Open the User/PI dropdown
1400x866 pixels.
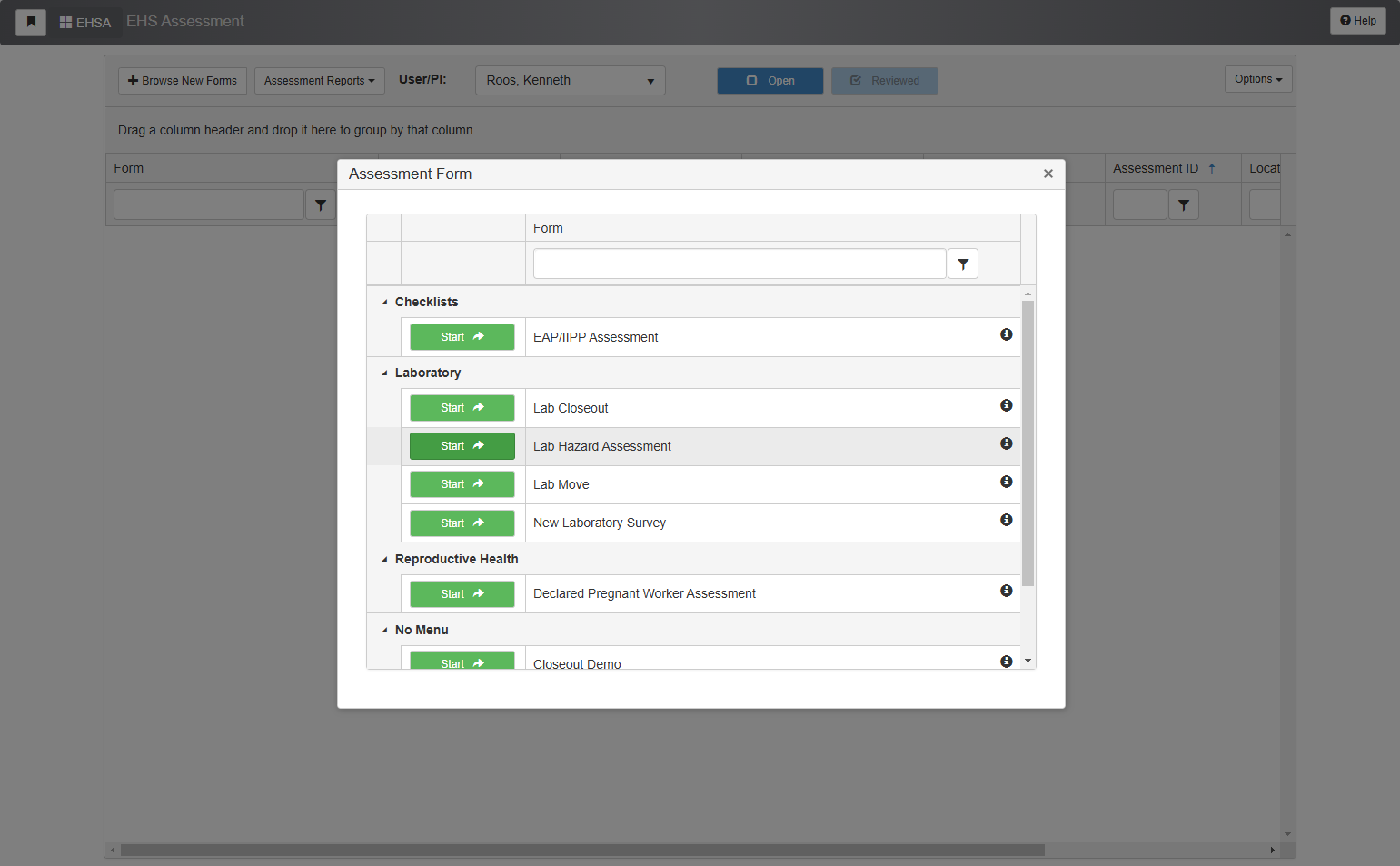coord(571,81)
